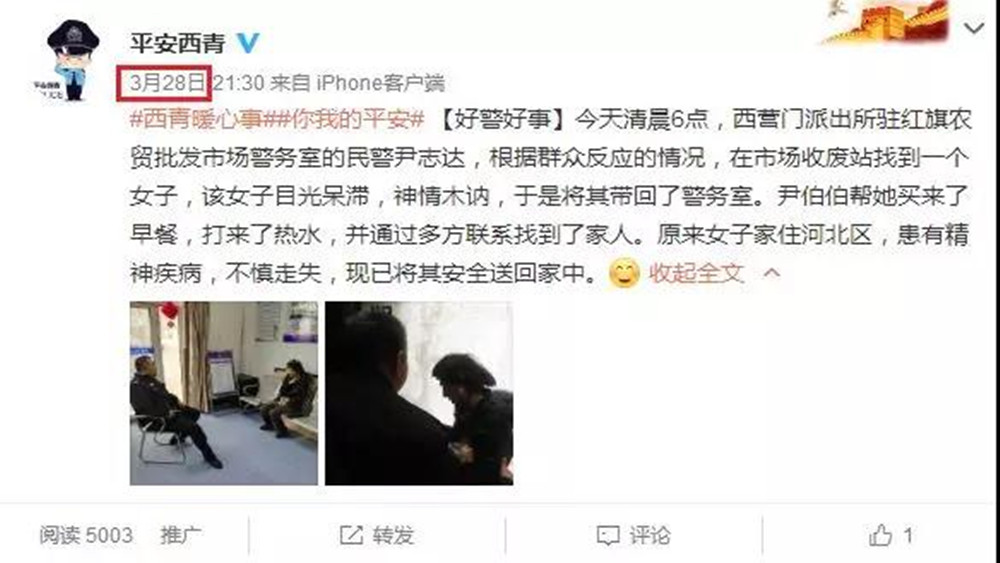
Task: Click the repost icon next to 转发
Action: (x=351, y=535)
